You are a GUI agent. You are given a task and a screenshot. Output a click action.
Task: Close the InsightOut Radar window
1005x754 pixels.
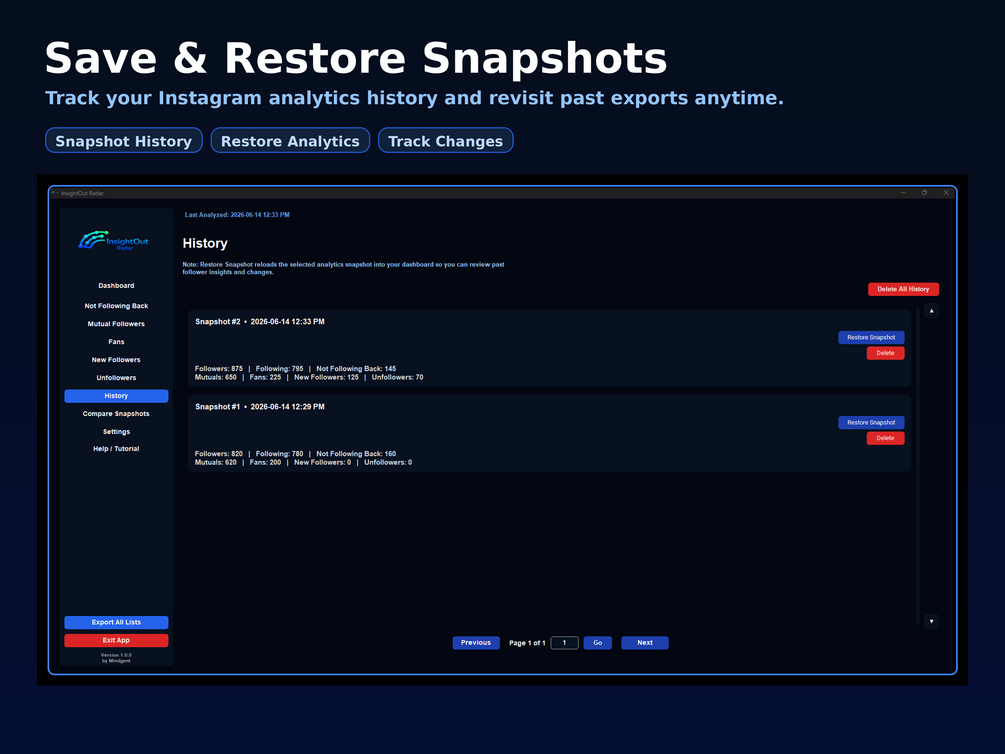pyautogui.click(x=946, y=193)
